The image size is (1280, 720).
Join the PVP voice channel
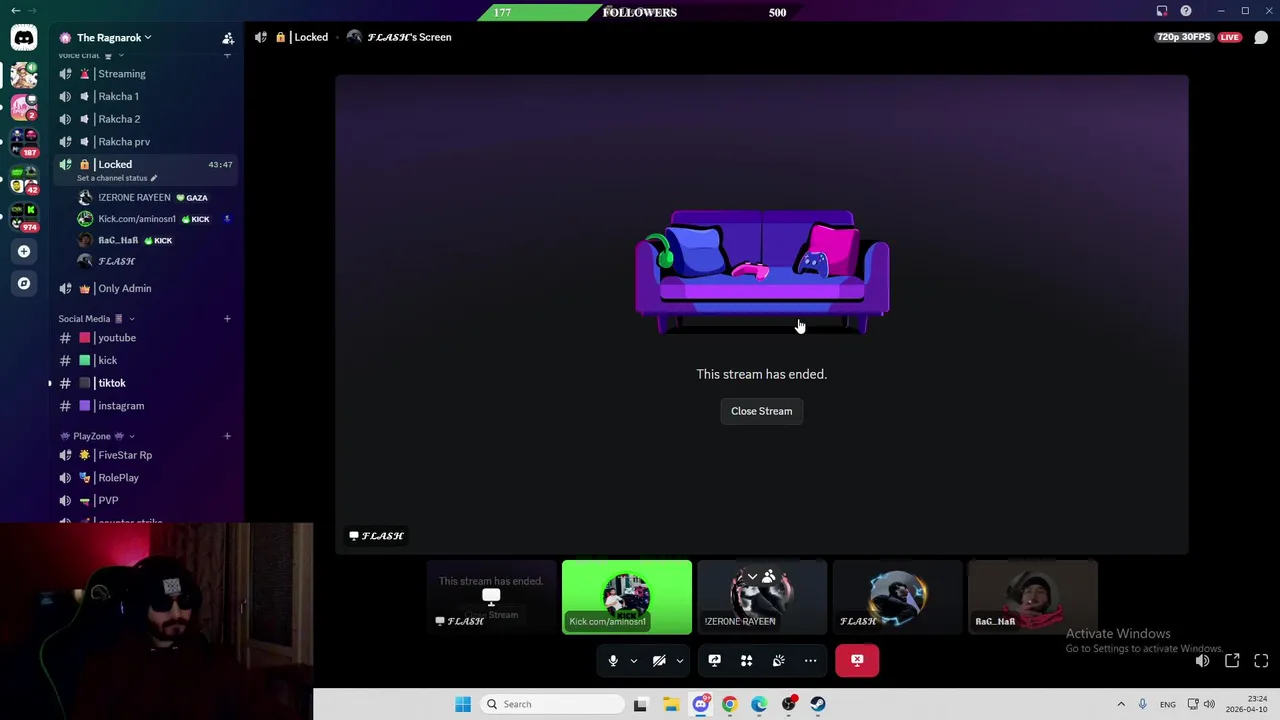[x=145, y=500]
